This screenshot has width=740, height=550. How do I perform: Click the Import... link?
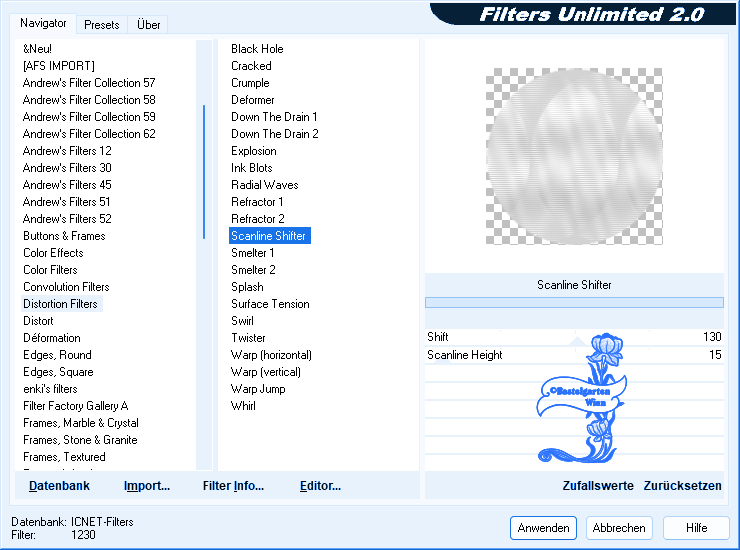click(x=147, y=486)
